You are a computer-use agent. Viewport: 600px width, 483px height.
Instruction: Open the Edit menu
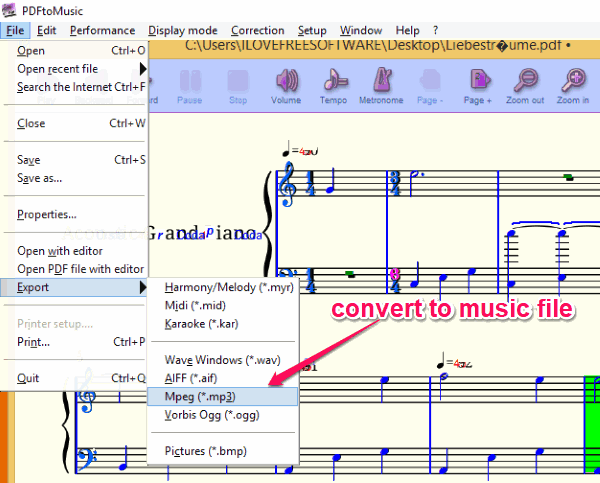click(47, 31)
